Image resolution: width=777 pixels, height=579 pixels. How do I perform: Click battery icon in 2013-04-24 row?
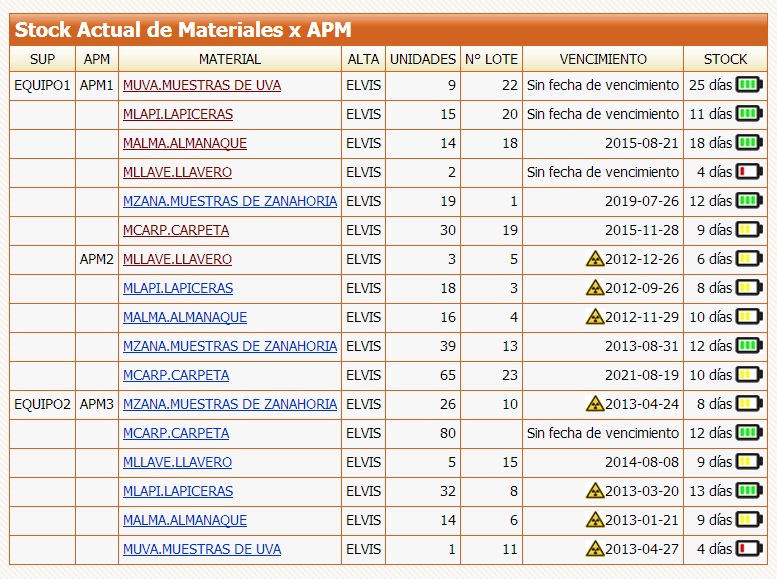pos(749,404)
